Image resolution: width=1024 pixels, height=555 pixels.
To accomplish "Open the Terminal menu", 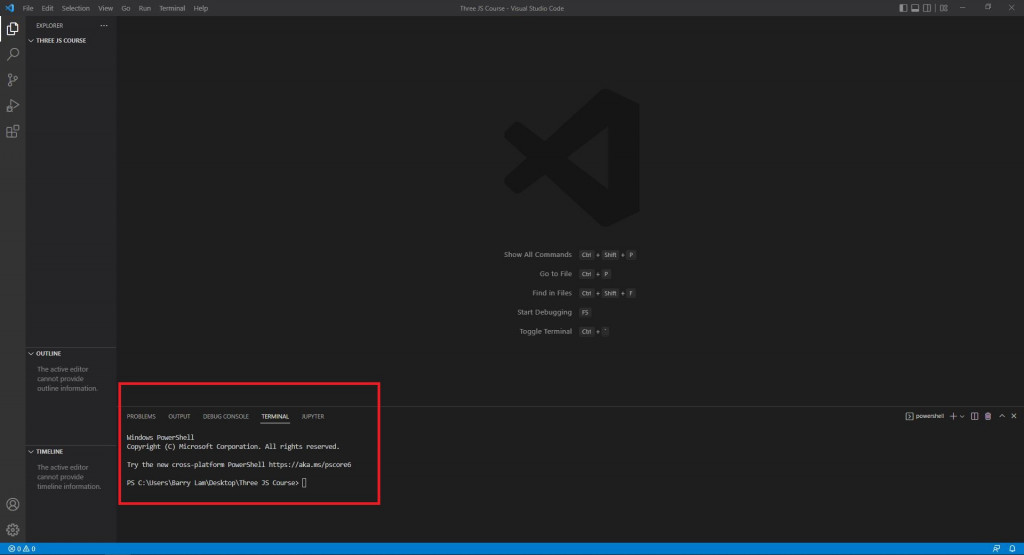I will [172, 8].
